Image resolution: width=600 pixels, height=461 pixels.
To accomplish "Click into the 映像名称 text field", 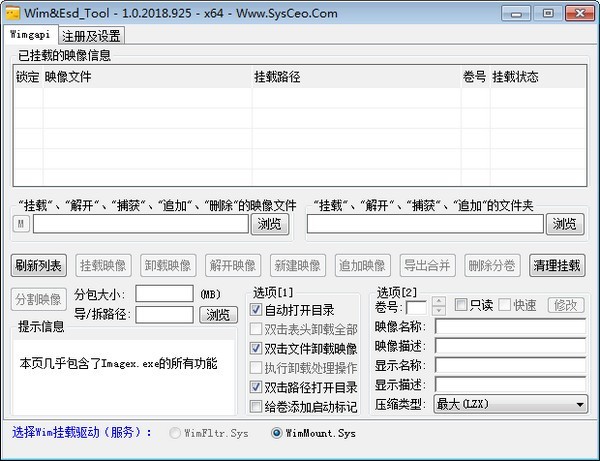I will (510, 327).
